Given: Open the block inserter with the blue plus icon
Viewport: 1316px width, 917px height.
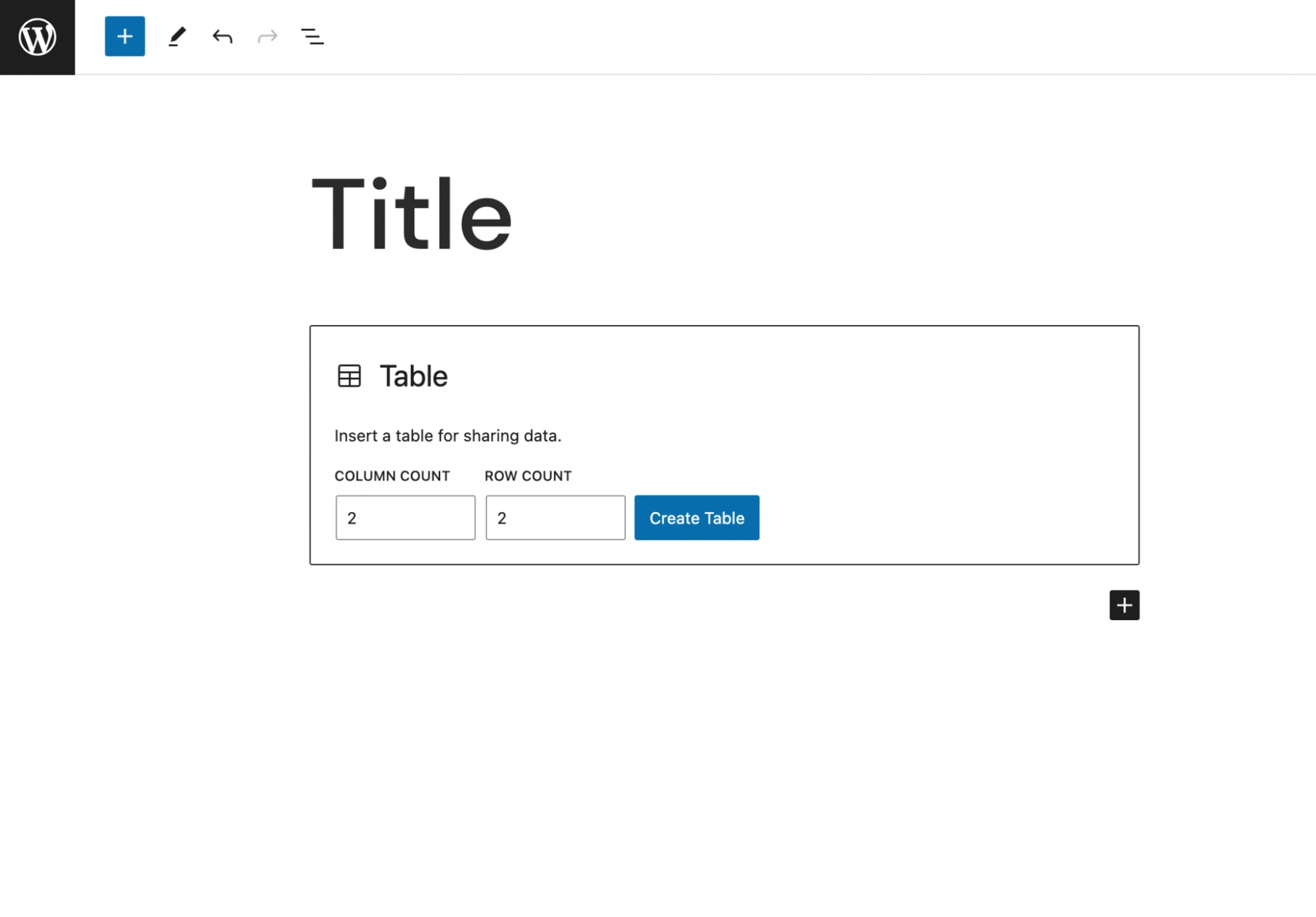Looking at the screenshot, I should tap(124, 38).
